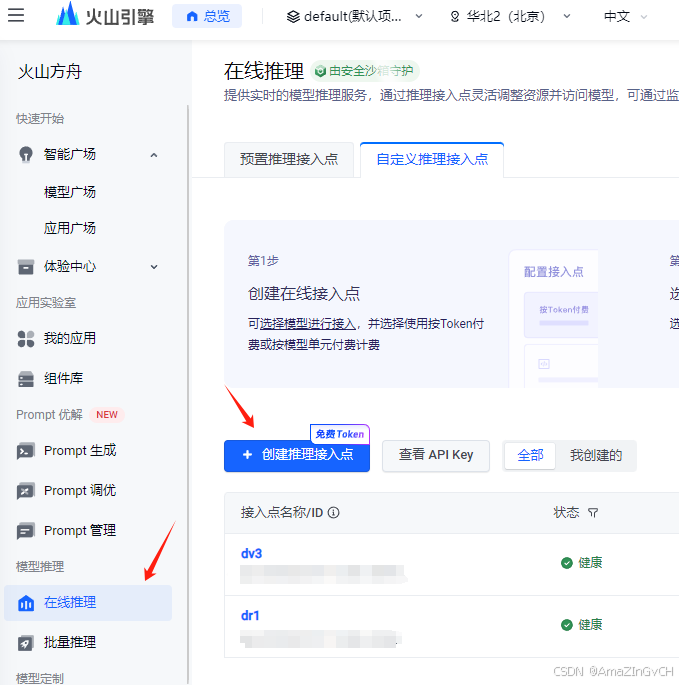Click the location pin icon beside 华北2
This screenshot has height=685, width=679.
click(455, 17)
